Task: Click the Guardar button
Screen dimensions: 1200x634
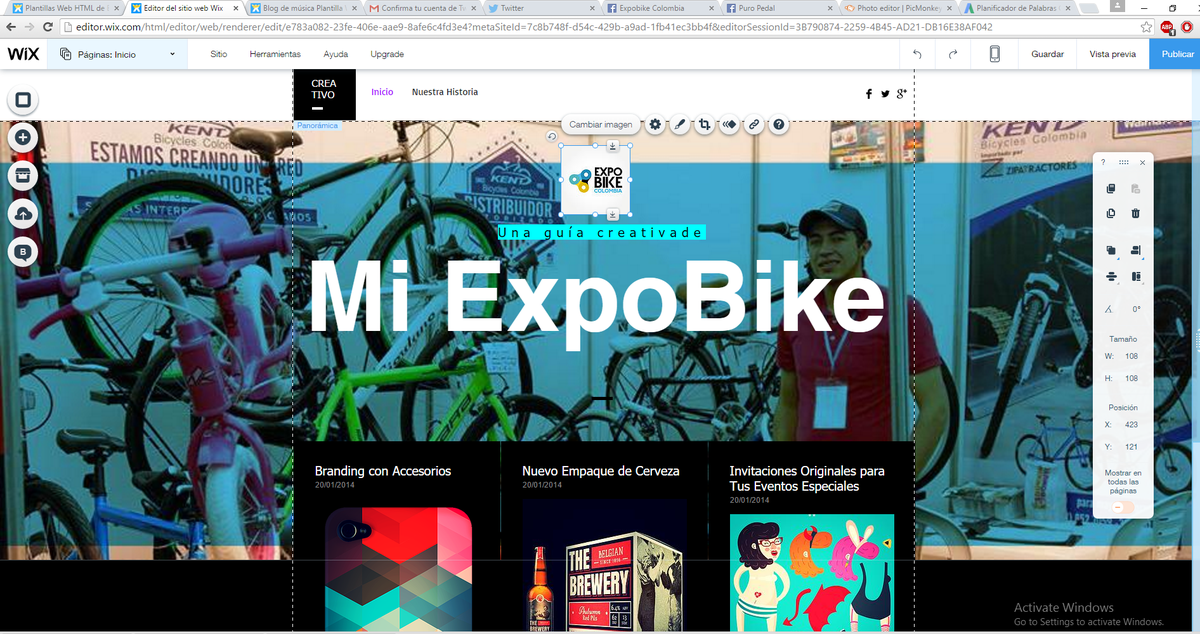Action: pyautogui.click(x=1047, y=54)
